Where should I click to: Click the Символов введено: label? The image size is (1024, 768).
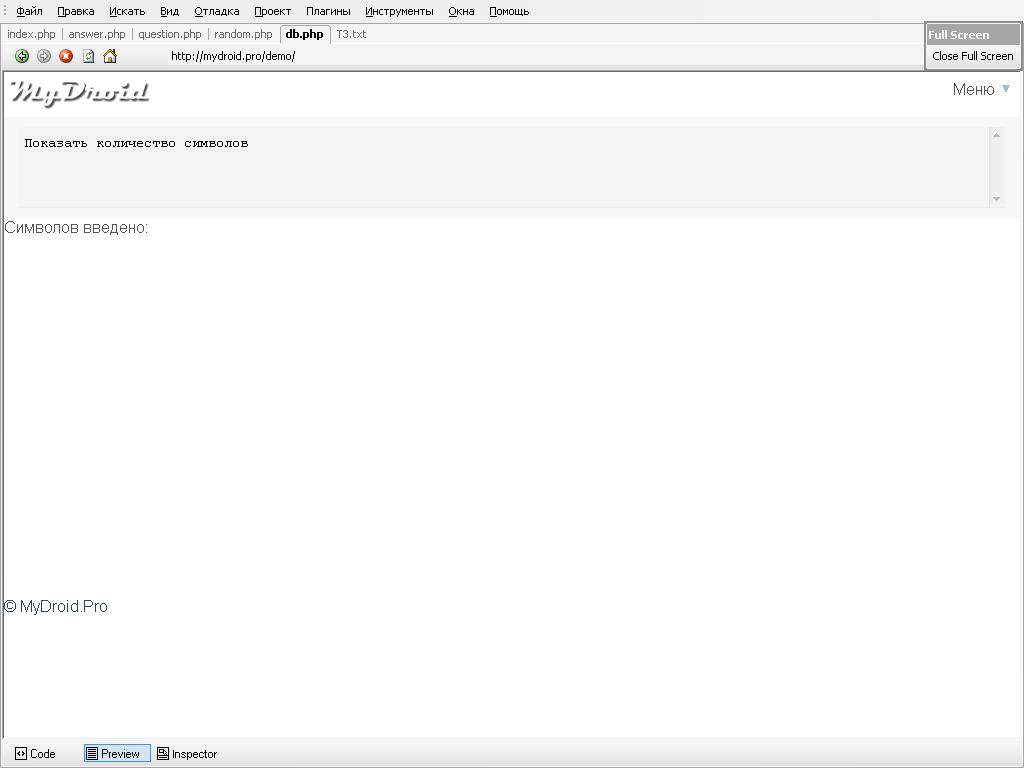[76, 228]
